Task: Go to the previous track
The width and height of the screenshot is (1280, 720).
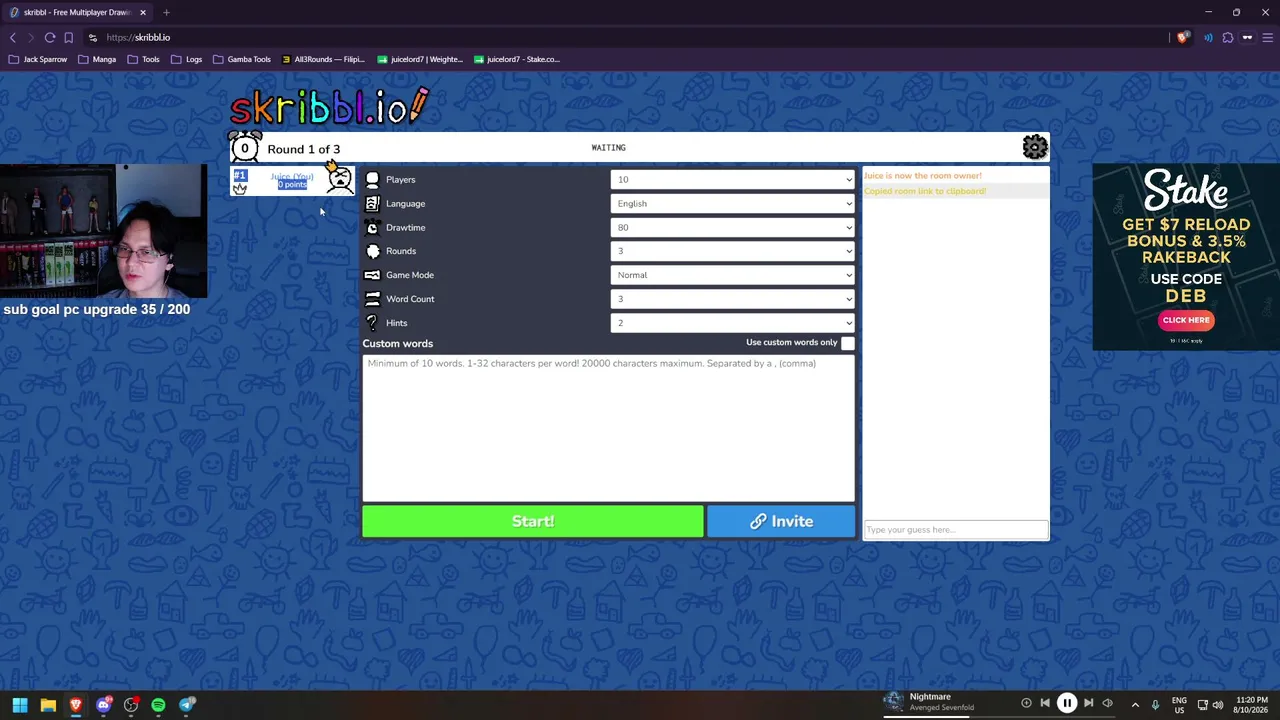Action: click(1045, 703)
